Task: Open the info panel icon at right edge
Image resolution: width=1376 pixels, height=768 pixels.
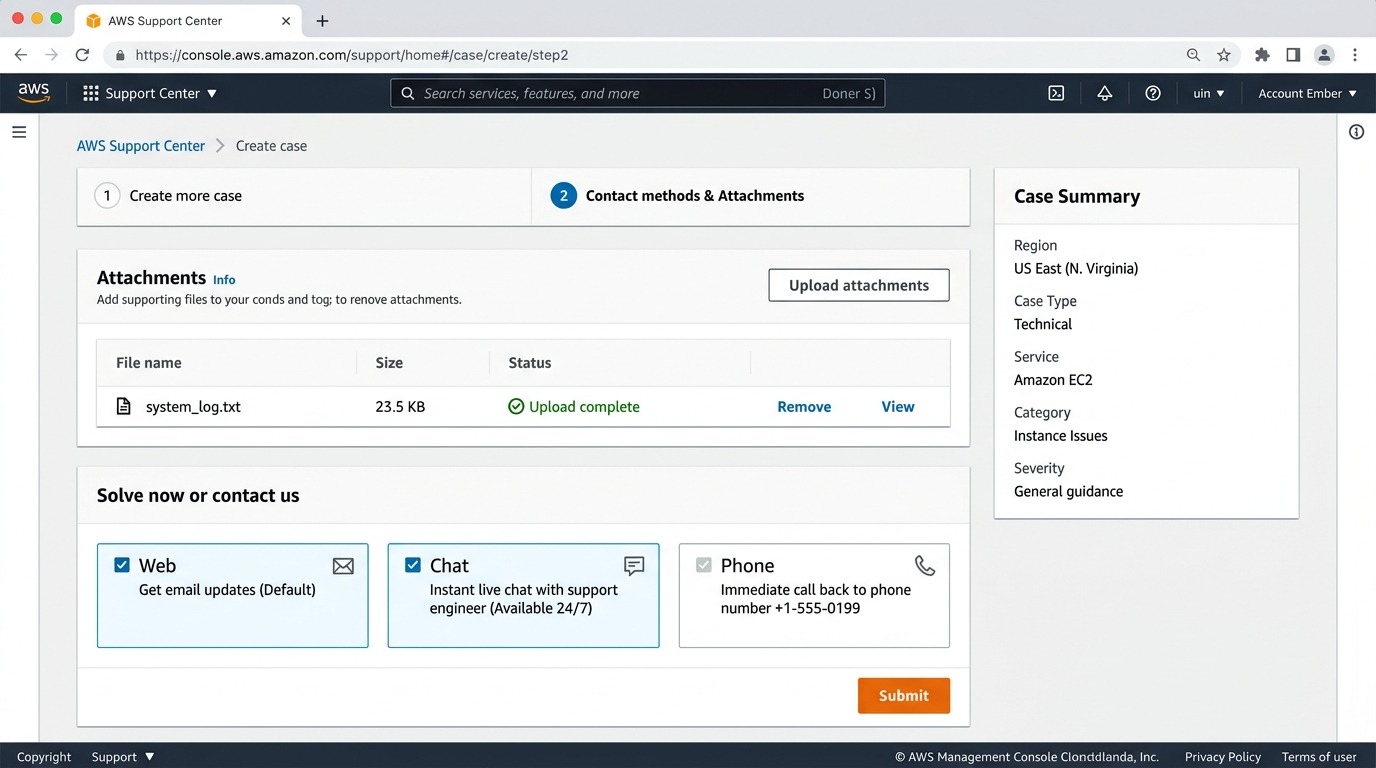Action: [x=1357, y=132]
